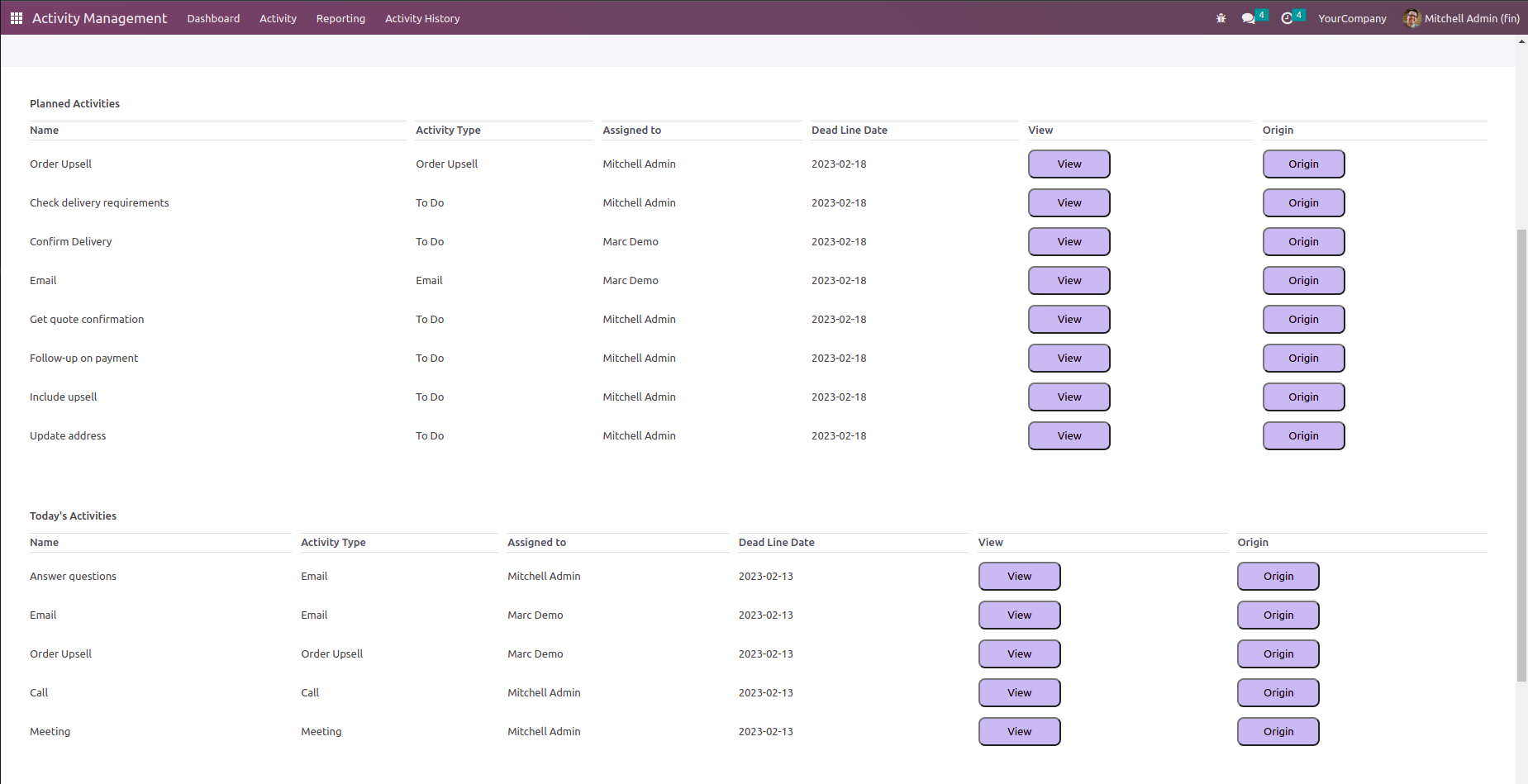Open the conversations chat icon
This screenshot has height=784, width=1528.
(x=1248, y=18)
